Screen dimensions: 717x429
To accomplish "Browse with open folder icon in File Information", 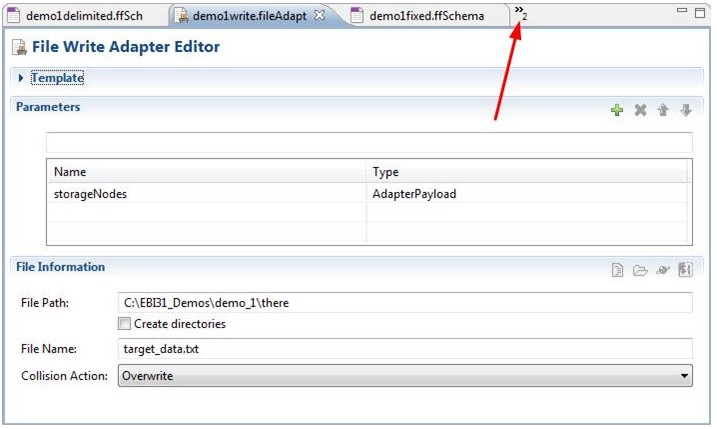I will 640,270.
